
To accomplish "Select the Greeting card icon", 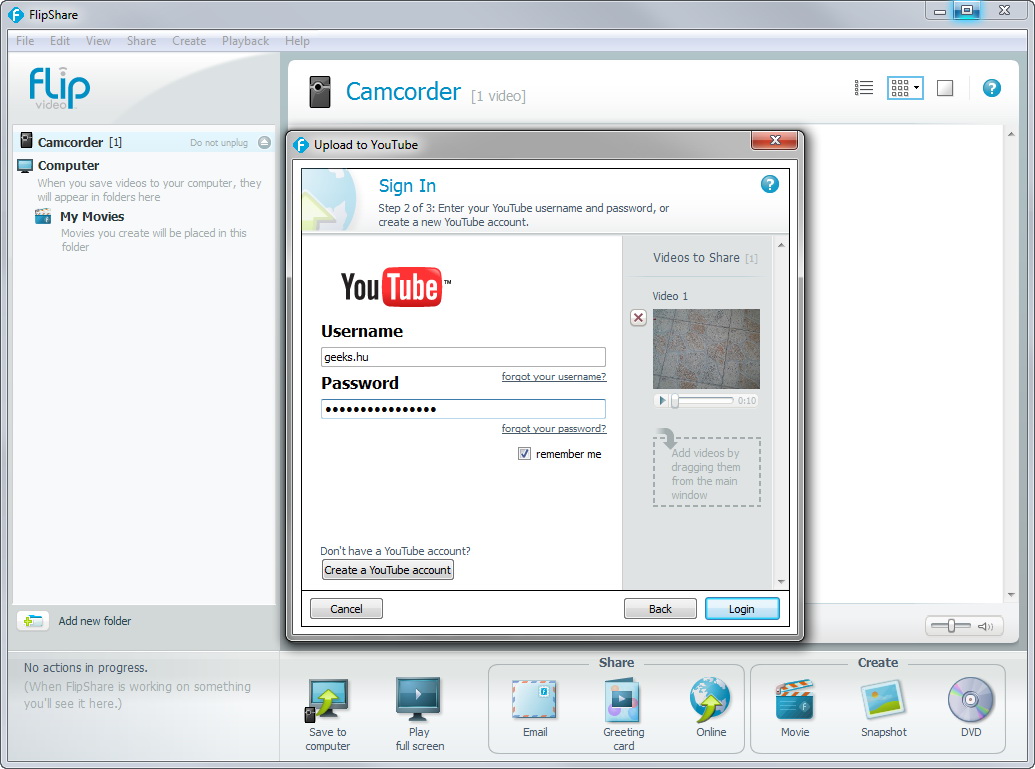I will click(623, 701).
